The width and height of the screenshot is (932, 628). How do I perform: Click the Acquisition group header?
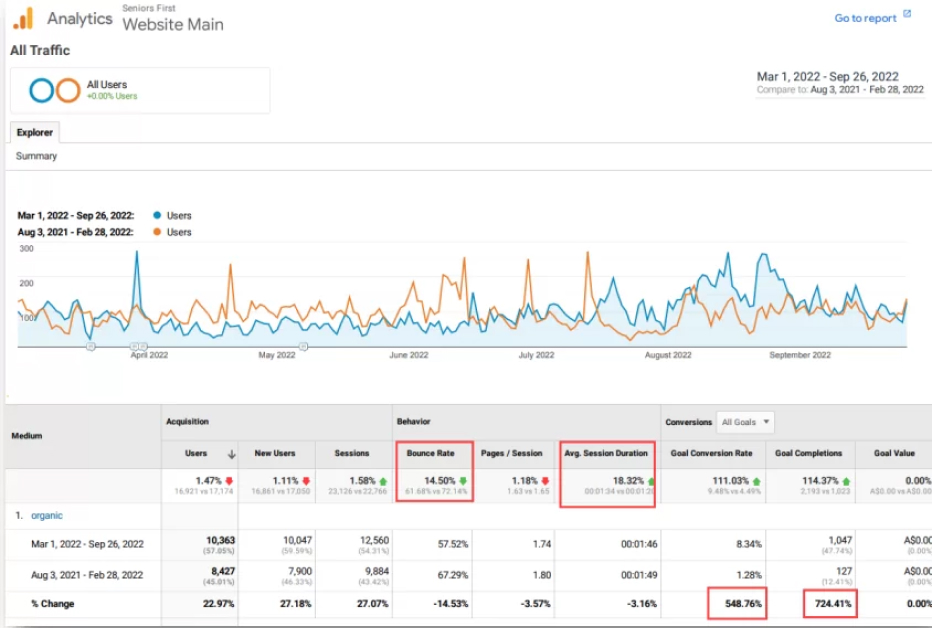187,422
